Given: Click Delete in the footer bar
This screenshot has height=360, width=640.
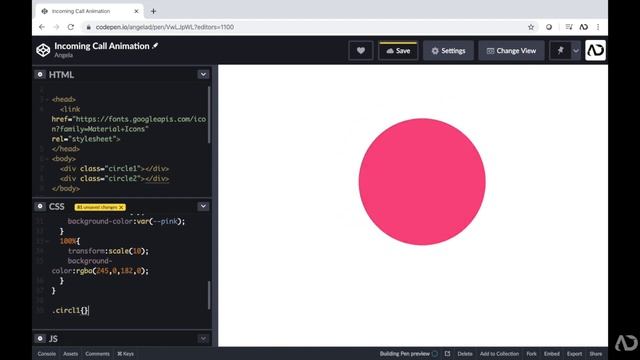Looking at the screenshot, I should pyautogui.click(x=464, y=354).
